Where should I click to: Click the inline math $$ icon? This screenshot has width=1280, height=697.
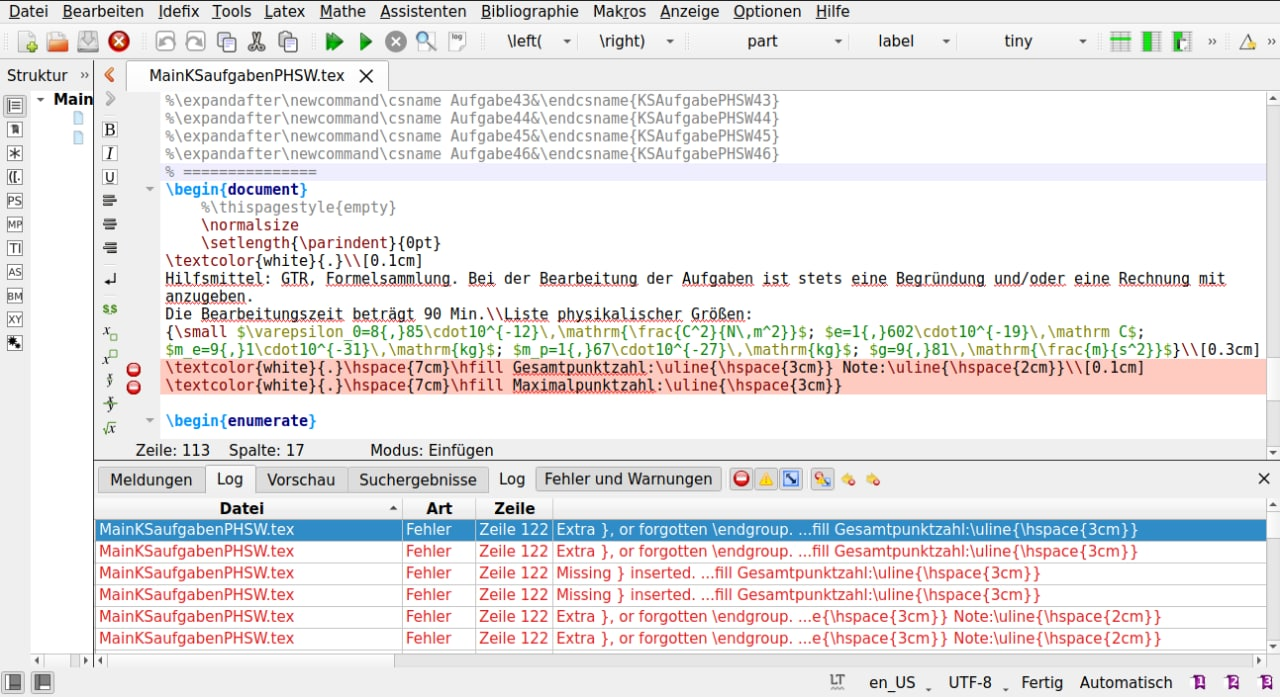[110, 309]
